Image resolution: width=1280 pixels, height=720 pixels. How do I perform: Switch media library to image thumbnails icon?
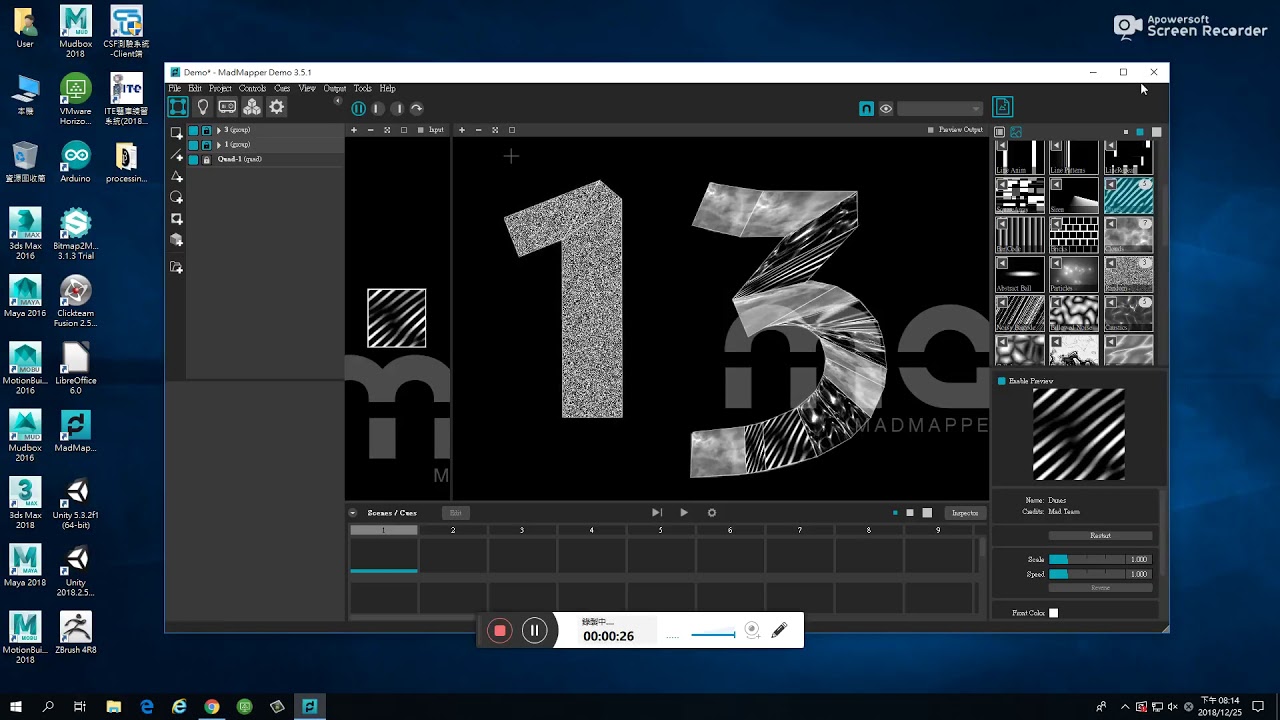(x=1016, y=132)
